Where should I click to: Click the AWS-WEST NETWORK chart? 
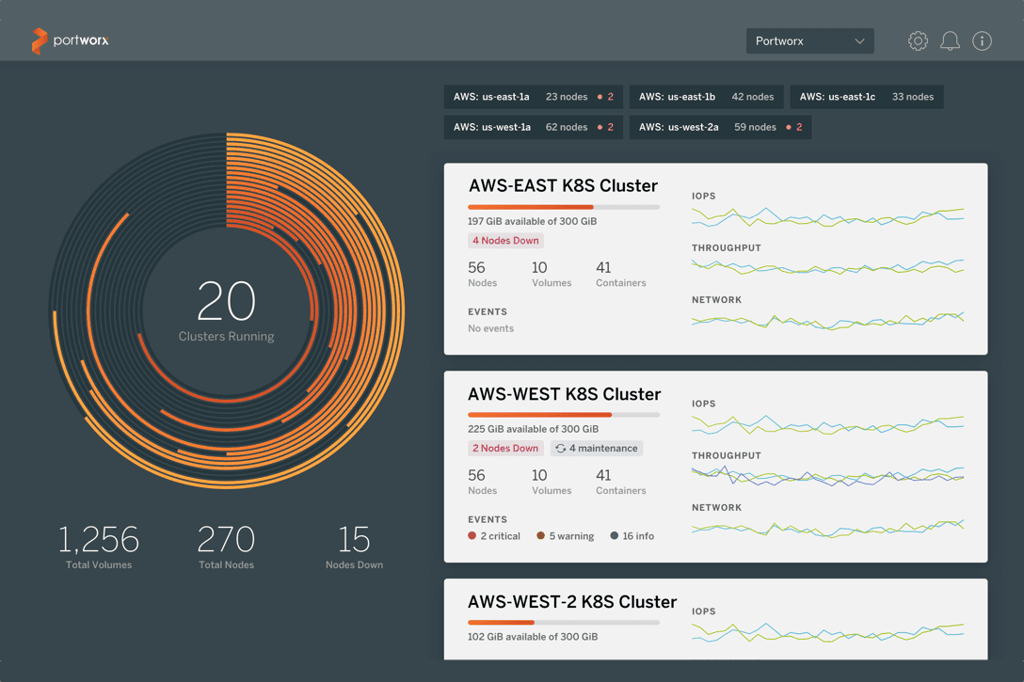click(x=827, y=528)
